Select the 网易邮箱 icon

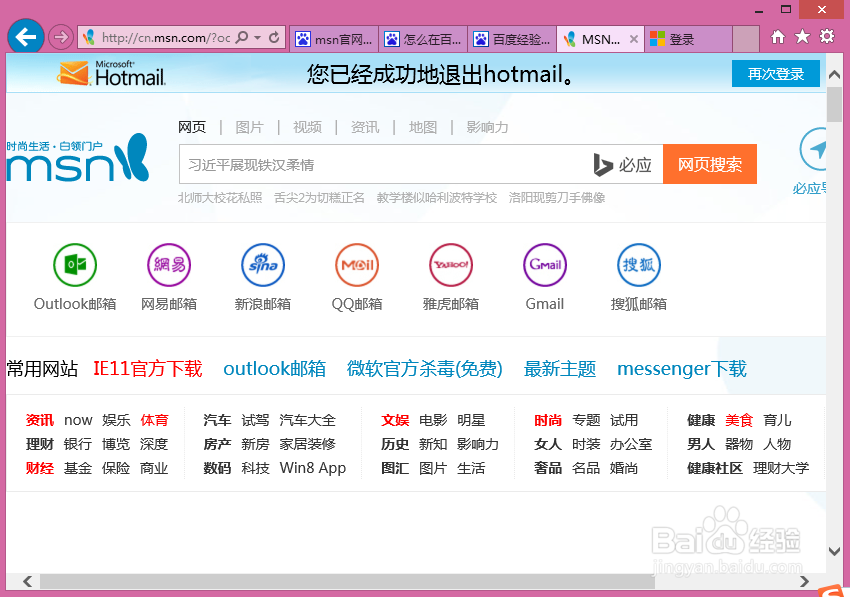click(x=168, y=265)
